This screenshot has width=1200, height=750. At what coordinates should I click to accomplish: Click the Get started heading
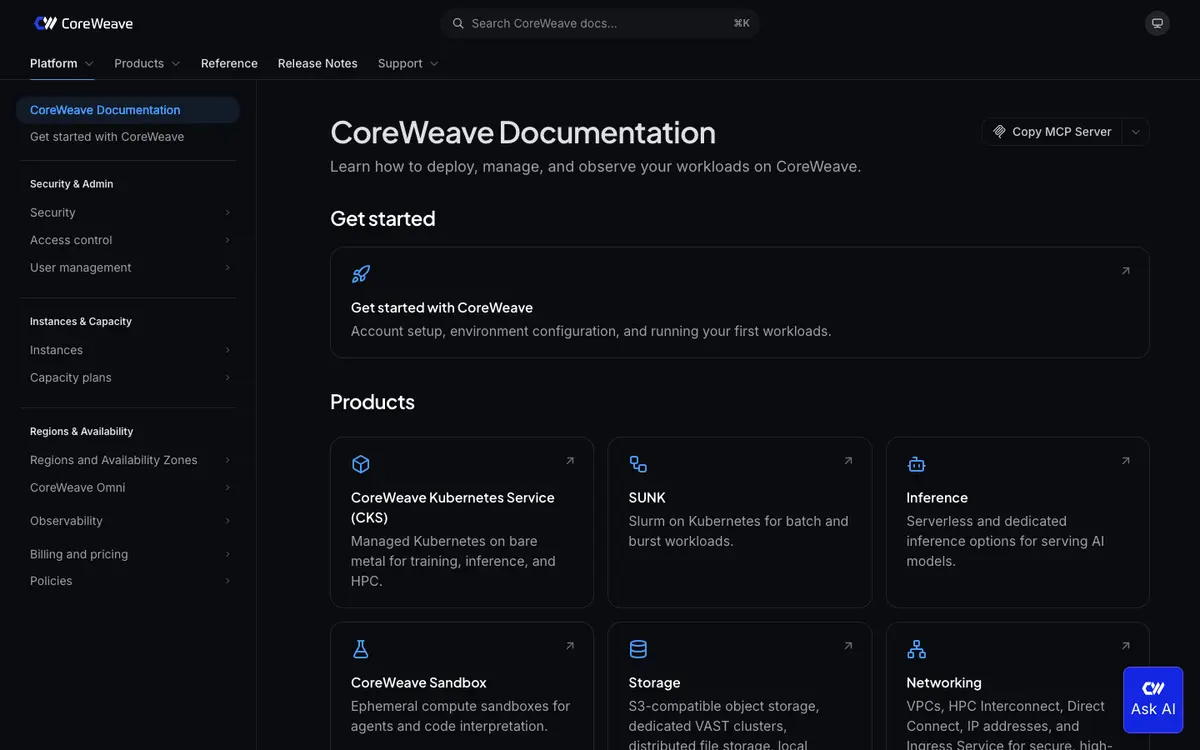[x=383, y=219]
